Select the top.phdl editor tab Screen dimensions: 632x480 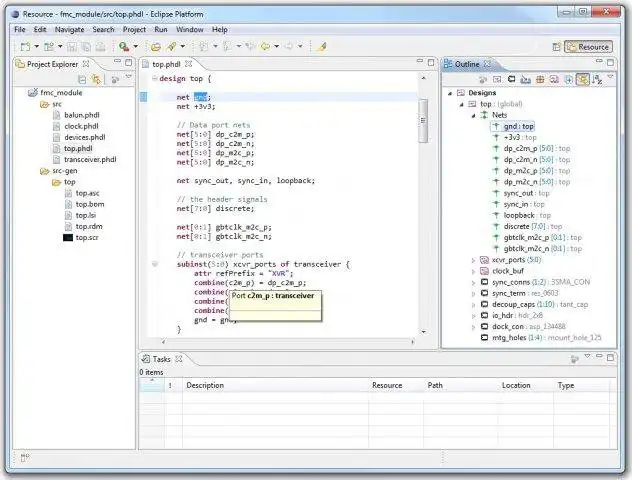pos(166,64)
